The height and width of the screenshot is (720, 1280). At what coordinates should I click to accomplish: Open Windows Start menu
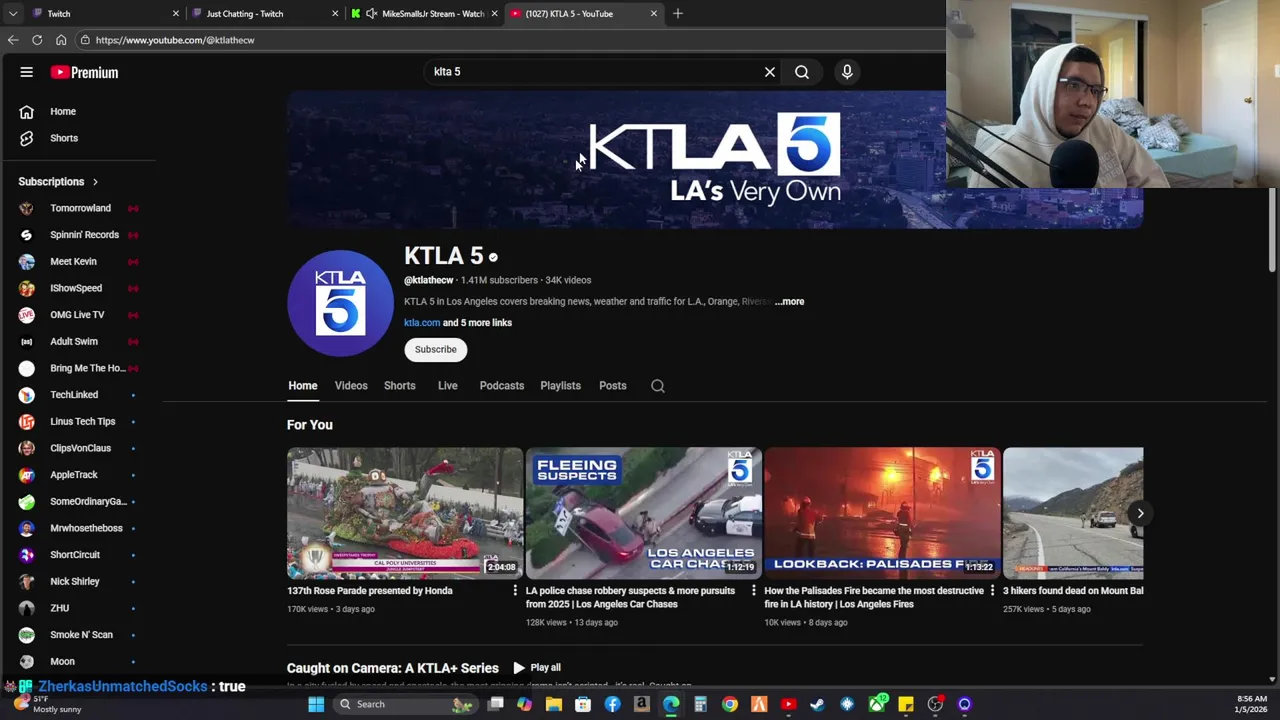coord(316,704)
